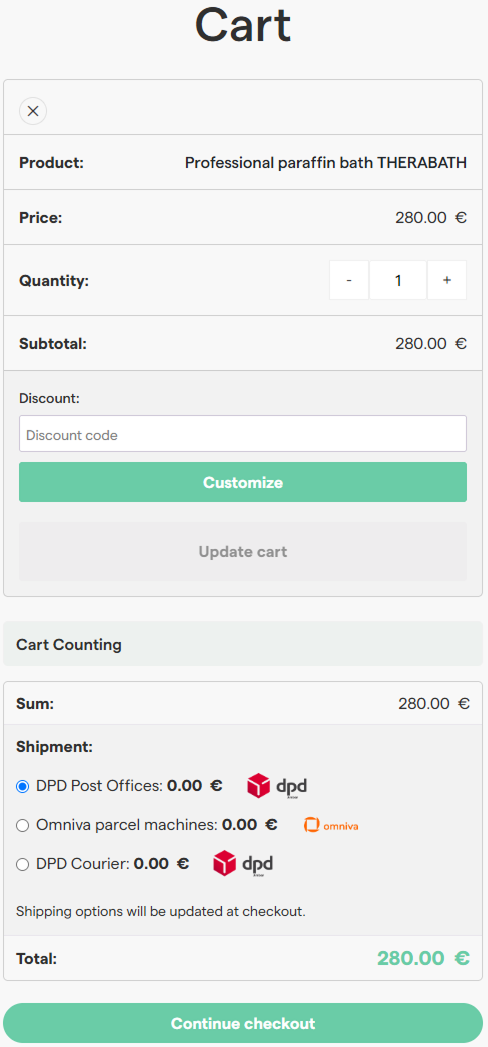Click the DPD Courier label text
488x1047 pixels.
point(83,864)
